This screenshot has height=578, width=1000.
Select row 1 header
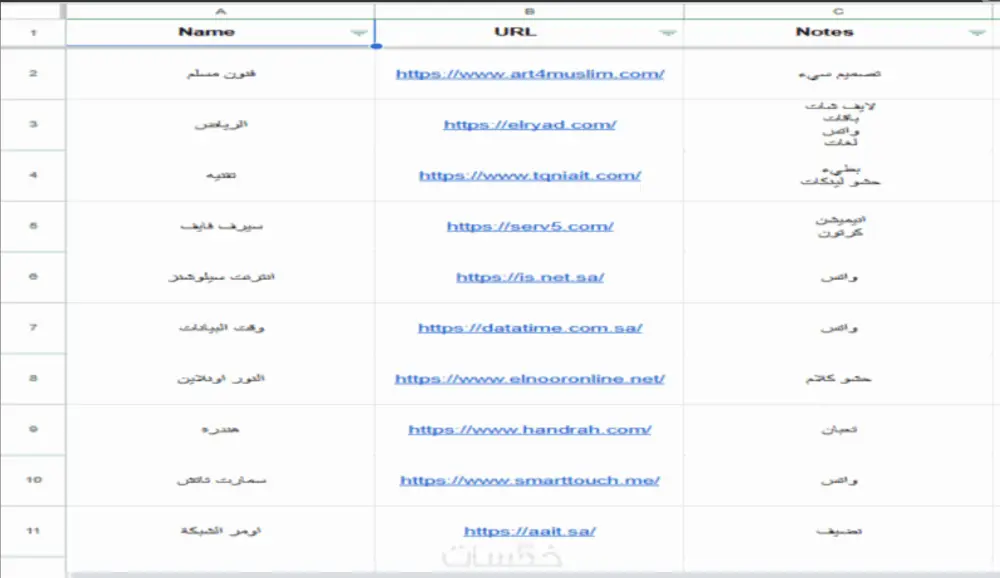33,33
